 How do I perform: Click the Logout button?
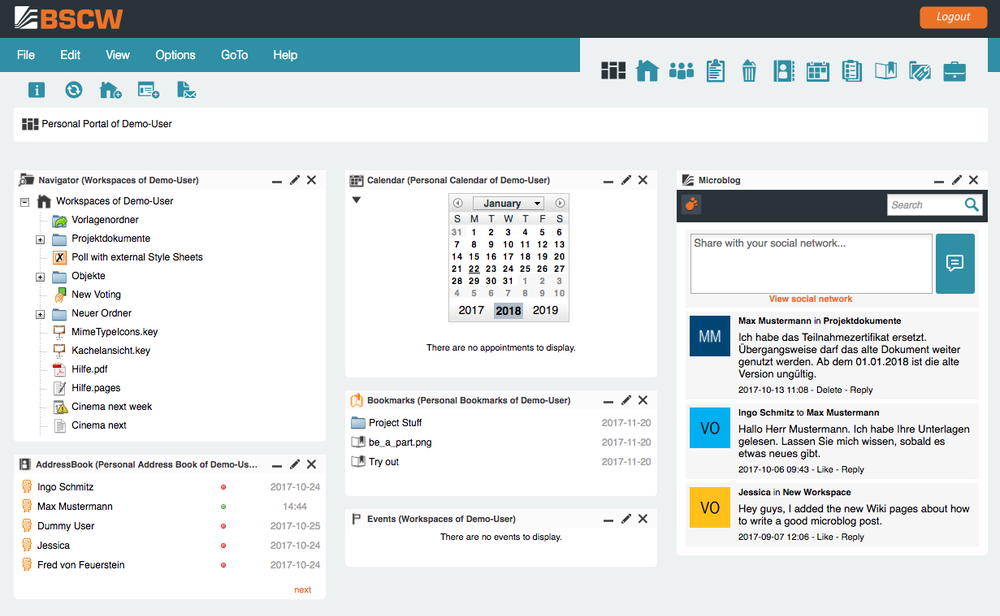tap(952, 17)
